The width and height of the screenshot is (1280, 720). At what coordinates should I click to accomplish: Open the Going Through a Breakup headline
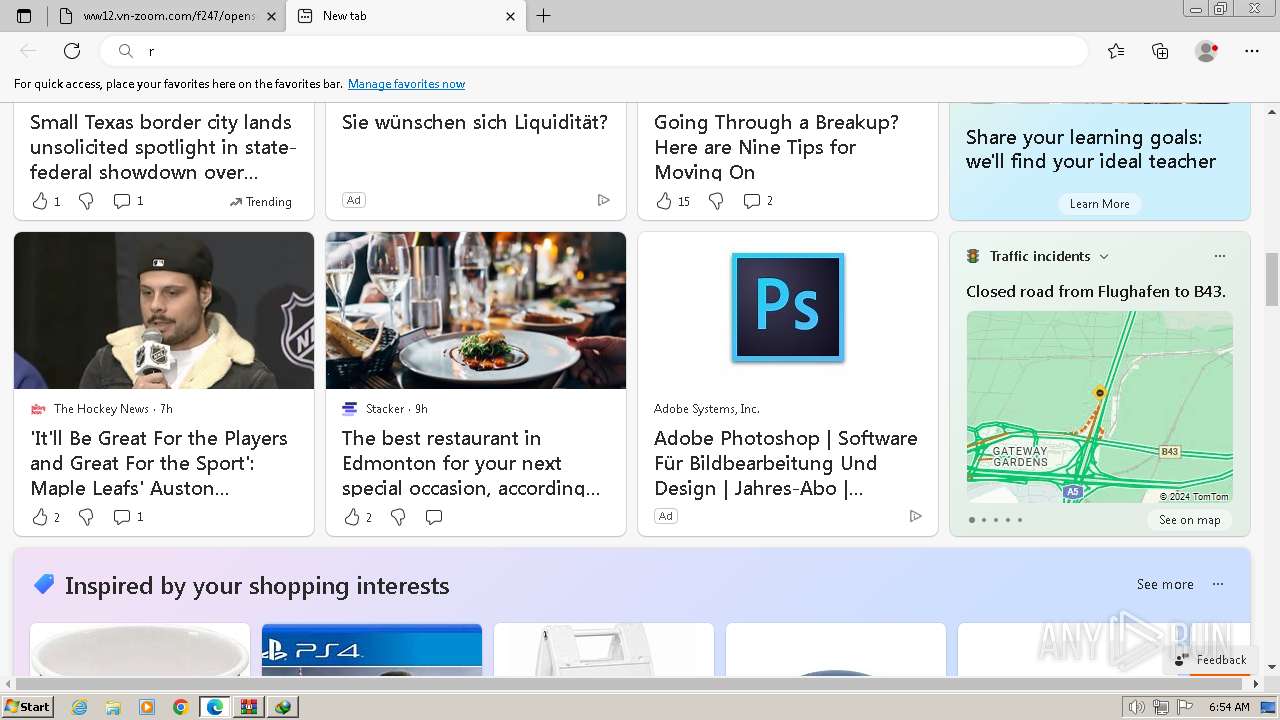776,147
